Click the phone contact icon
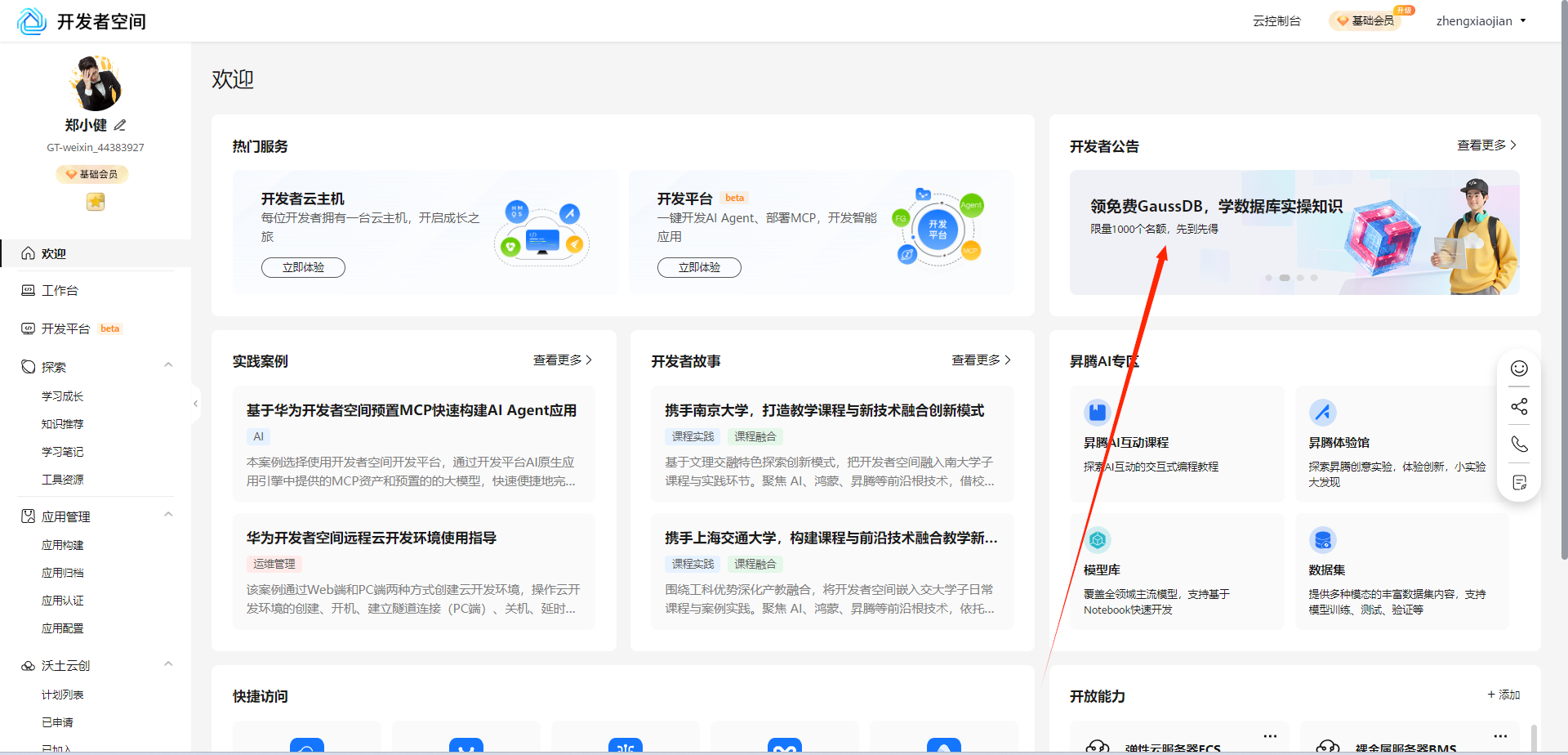This screenshot has height=755, width=1568. (x=1519, y=444)
